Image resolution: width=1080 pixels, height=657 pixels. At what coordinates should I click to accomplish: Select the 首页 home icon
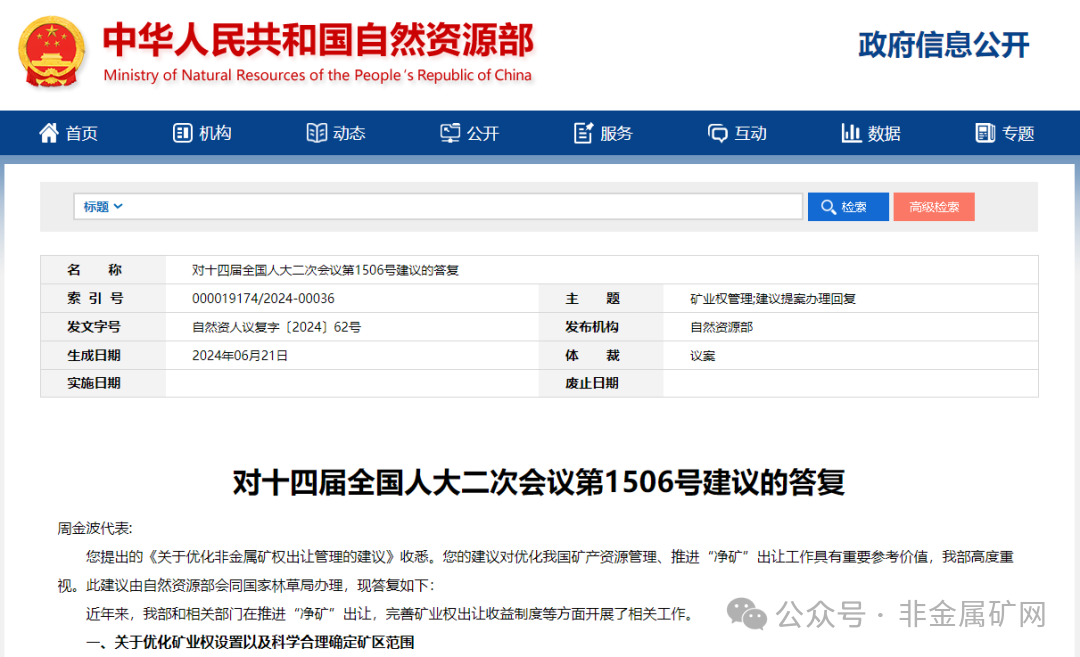[48, 132]
